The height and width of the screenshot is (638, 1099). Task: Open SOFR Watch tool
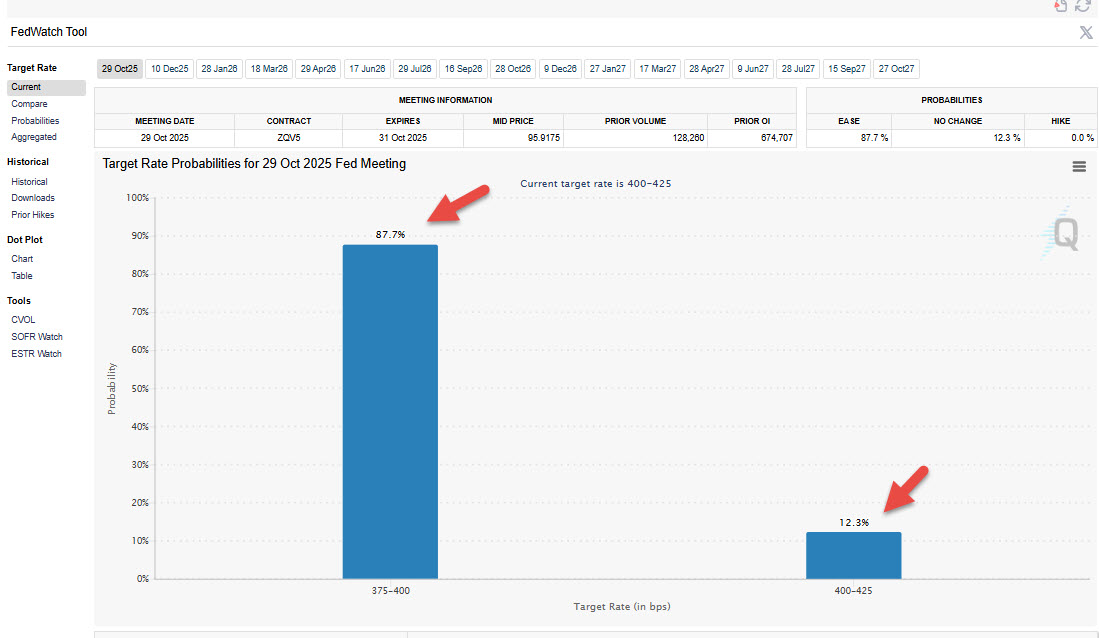[x=36, y=337]
